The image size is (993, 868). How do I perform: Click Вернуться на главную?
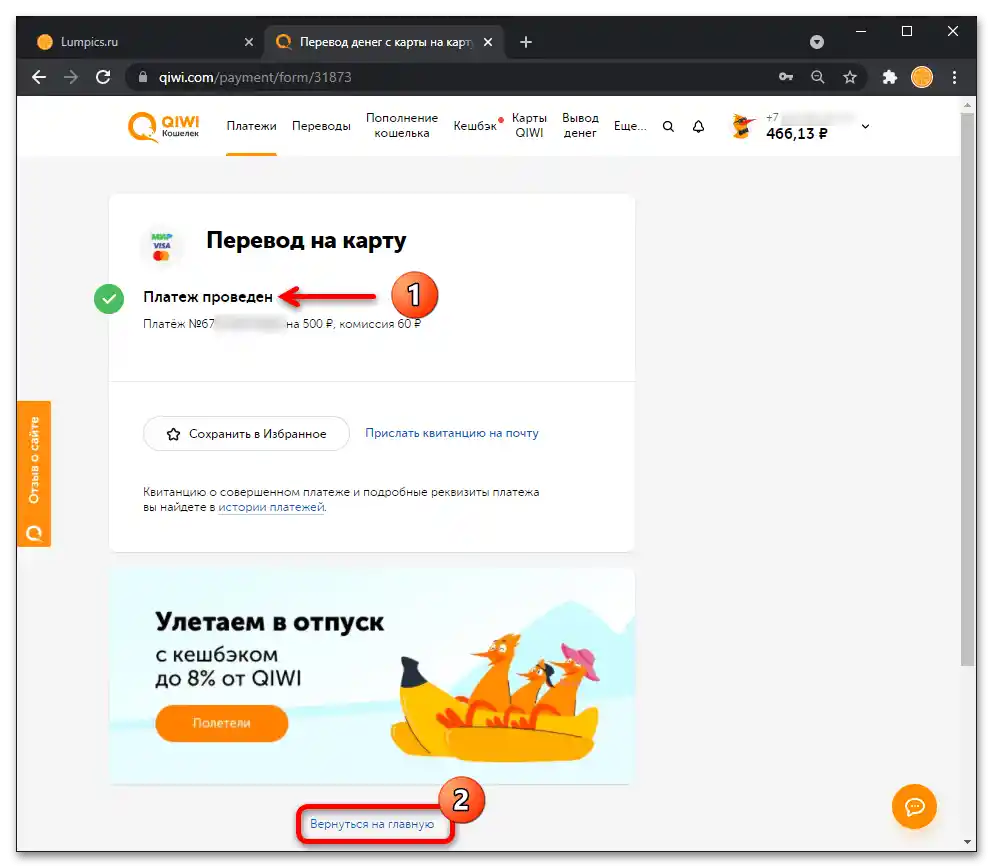point(374,823)
